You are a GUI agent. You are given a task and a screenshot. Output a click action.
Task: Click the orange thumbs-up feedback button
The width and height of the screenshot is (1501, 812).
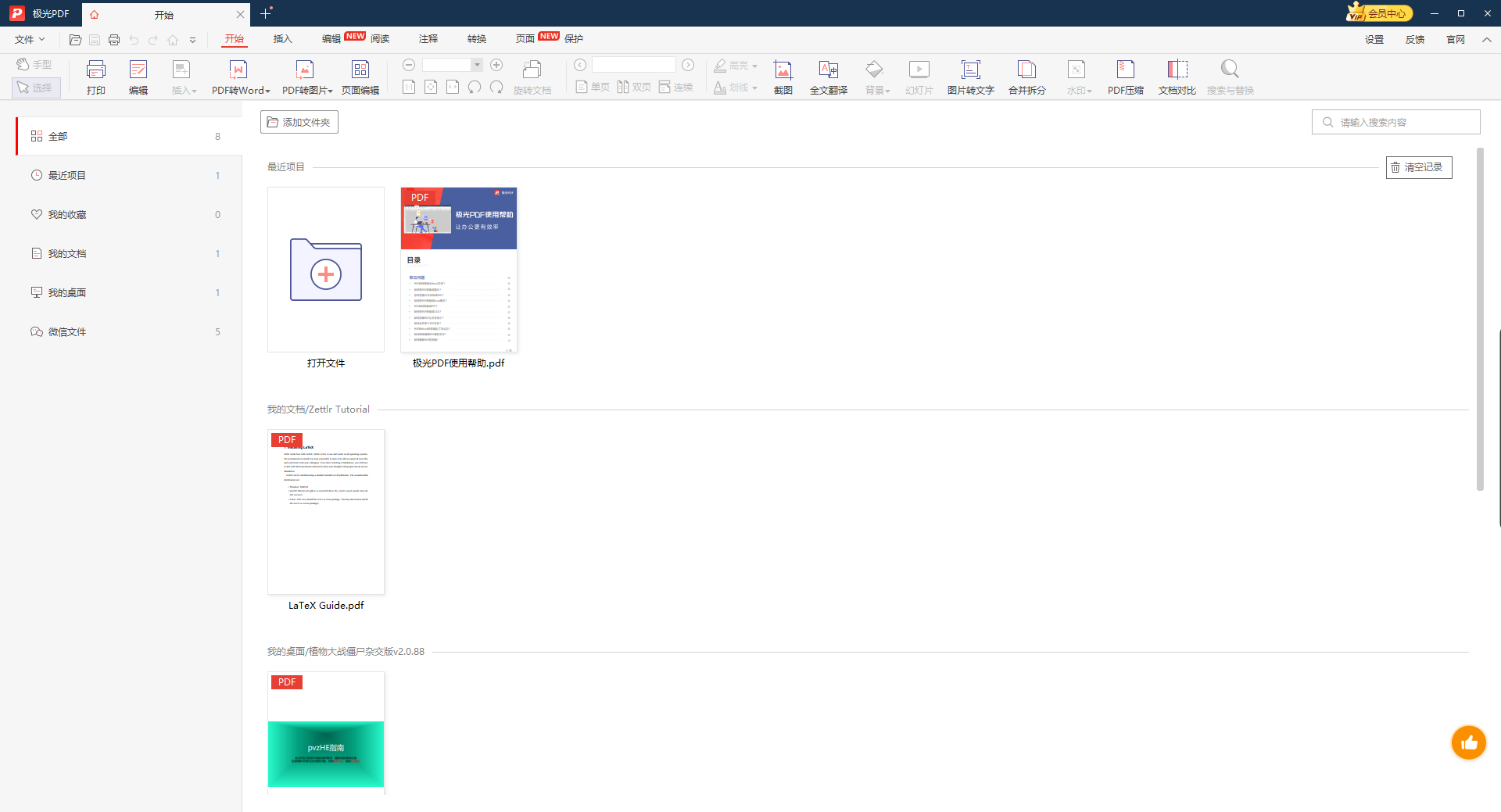tap(1468, 742)
